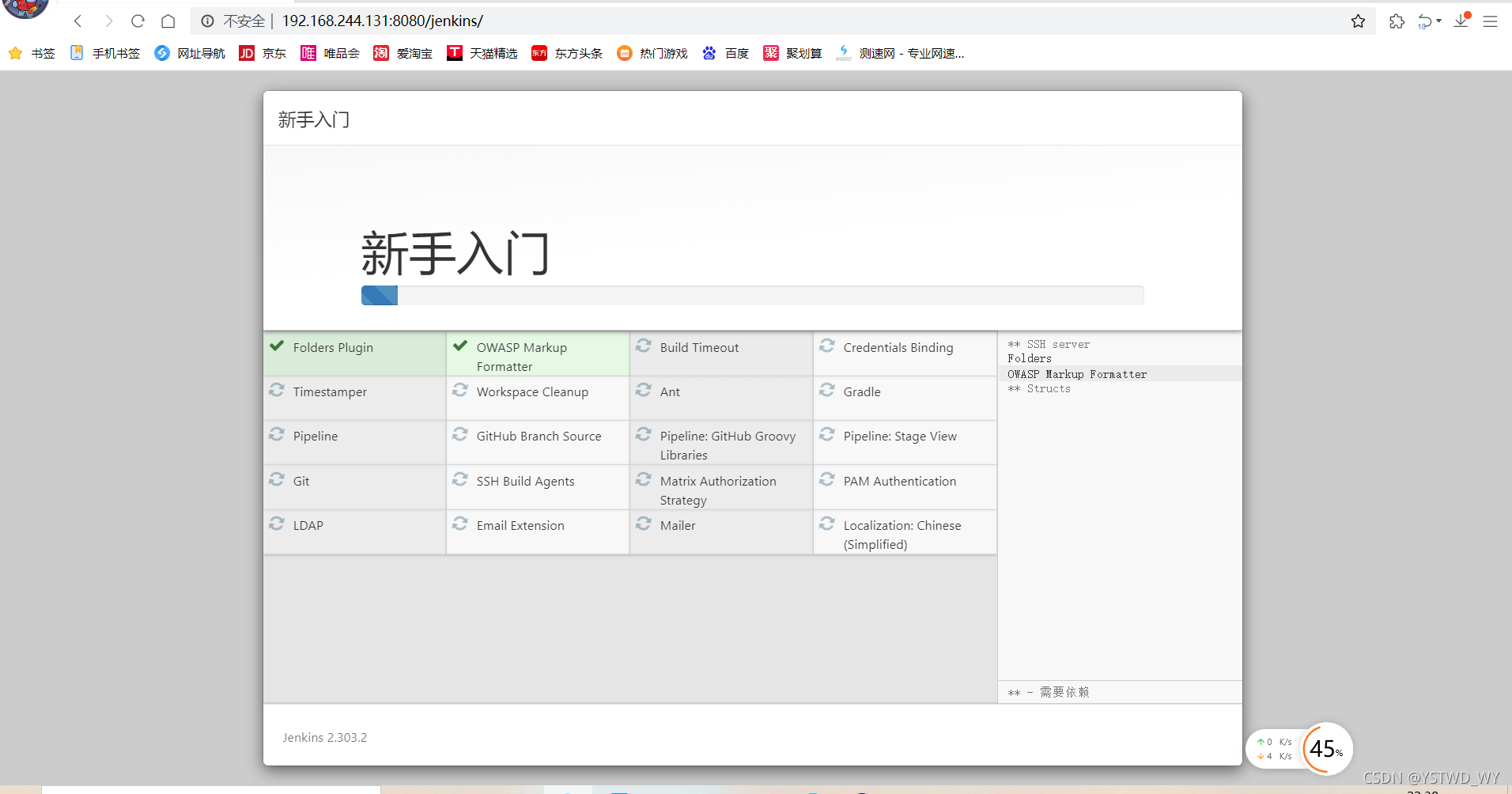Open the 热门游戏 bookmark
The width and height of the screenshot is (1512, 794).
point(652,53)
